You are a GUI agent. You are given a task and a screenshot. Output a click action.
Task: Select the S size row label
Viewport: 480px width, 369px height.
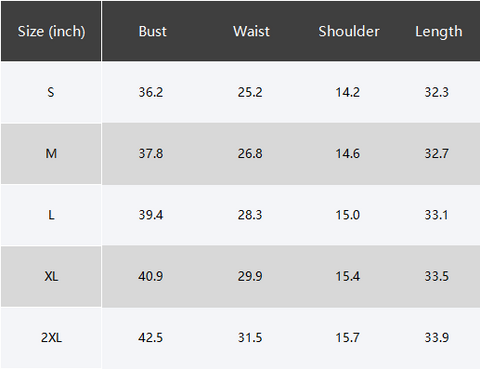tap(51, 92)
